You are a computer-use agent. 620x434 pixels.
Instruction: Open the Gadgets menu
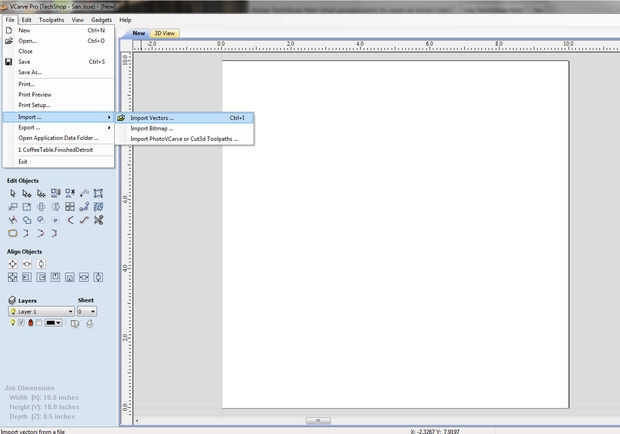101,20
